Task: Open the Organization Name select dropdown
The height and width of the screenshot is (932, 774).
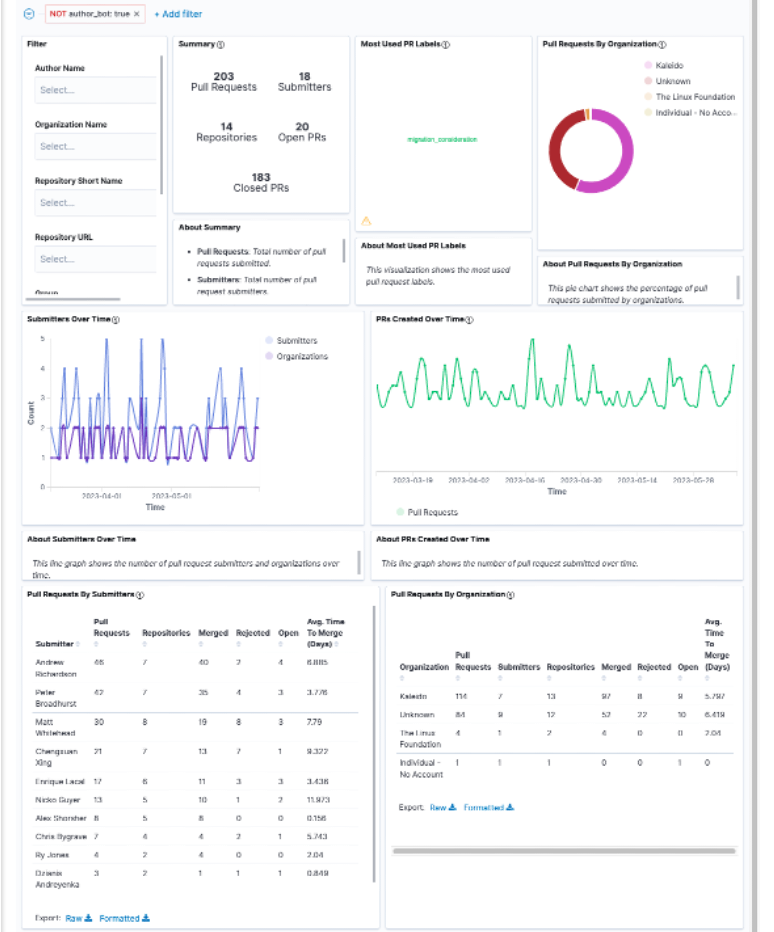Action: (x=96, y=146)
